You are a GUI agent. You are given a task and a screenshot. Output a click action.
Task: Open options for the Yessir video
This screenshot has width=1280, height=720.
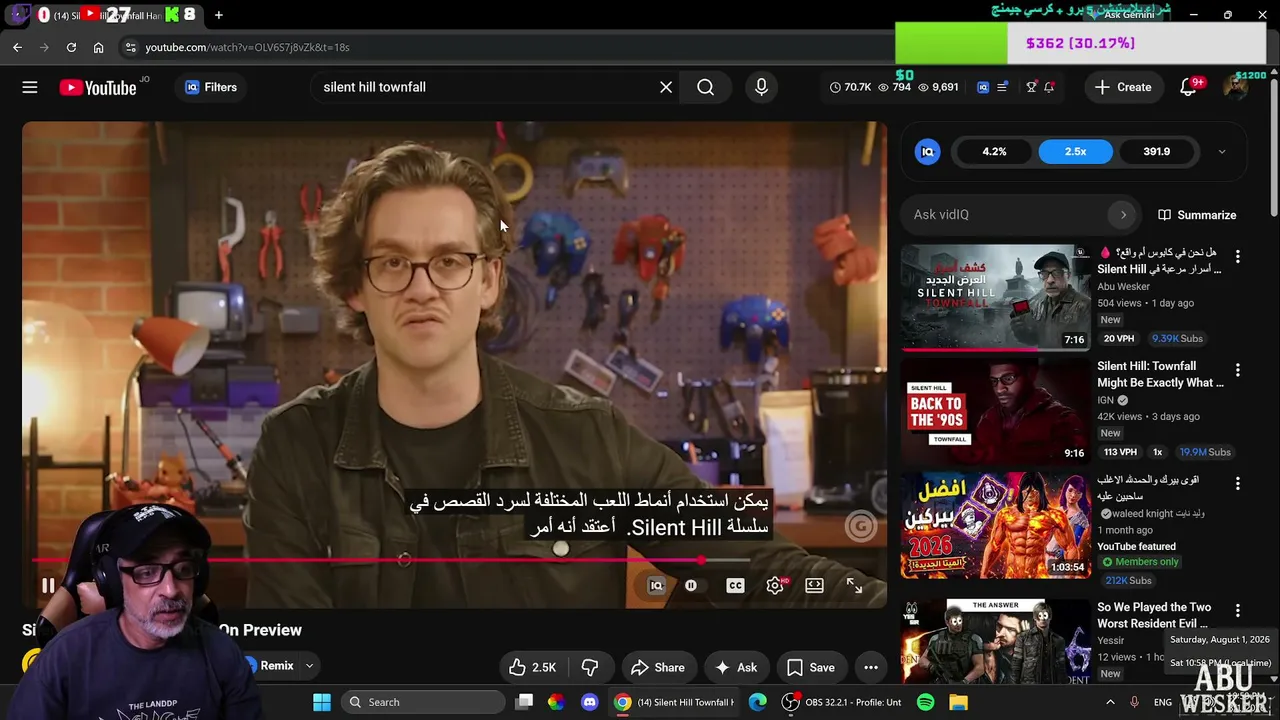[1238, 611]
